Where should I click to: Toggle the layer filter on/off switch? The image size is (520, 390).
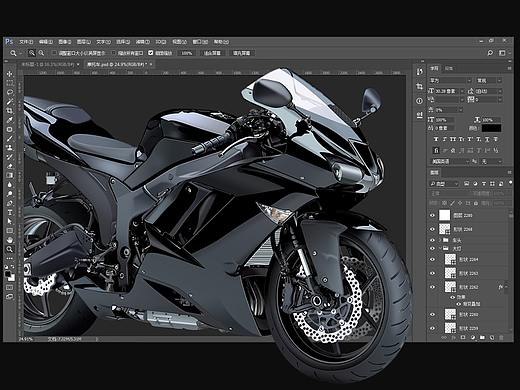point(510,183)
